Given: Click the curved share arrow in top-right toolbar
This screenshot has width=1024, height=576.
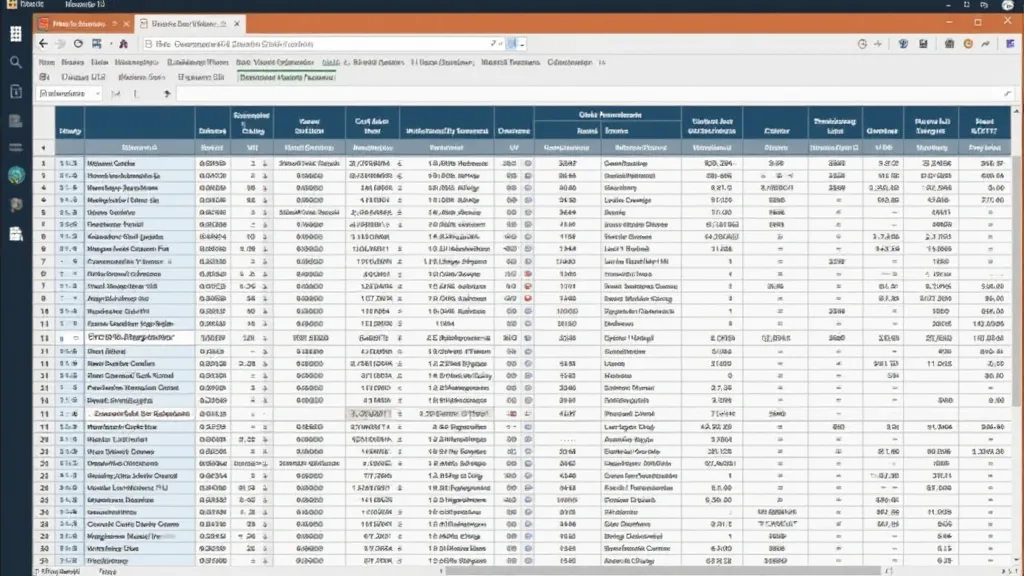Looking at the screenshot, I should pyautogui.click(x=985, y=44).
